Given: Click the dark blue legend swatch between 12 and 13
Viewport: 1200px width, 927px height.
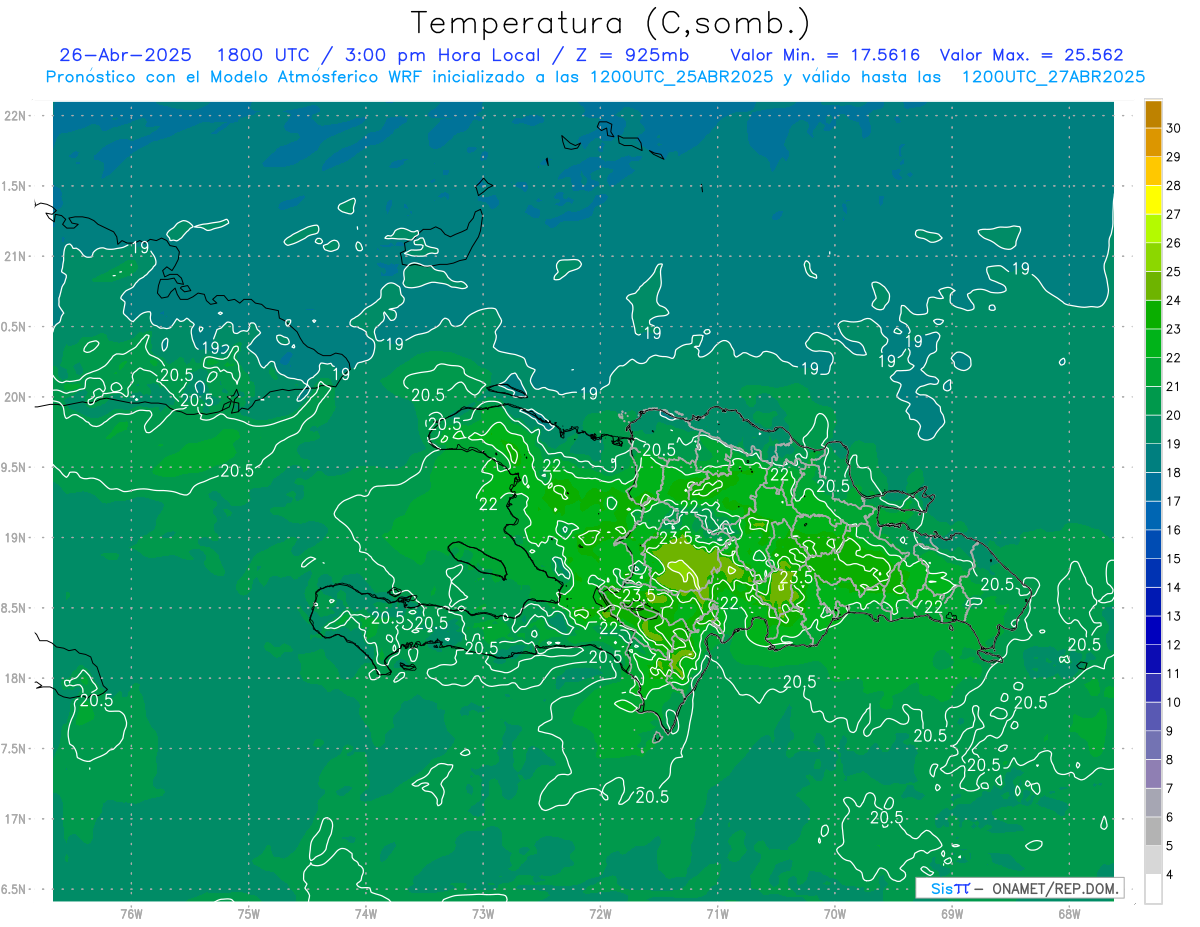Looking at the screenshot, I should pyautogui.click(x=1153, y=631).
